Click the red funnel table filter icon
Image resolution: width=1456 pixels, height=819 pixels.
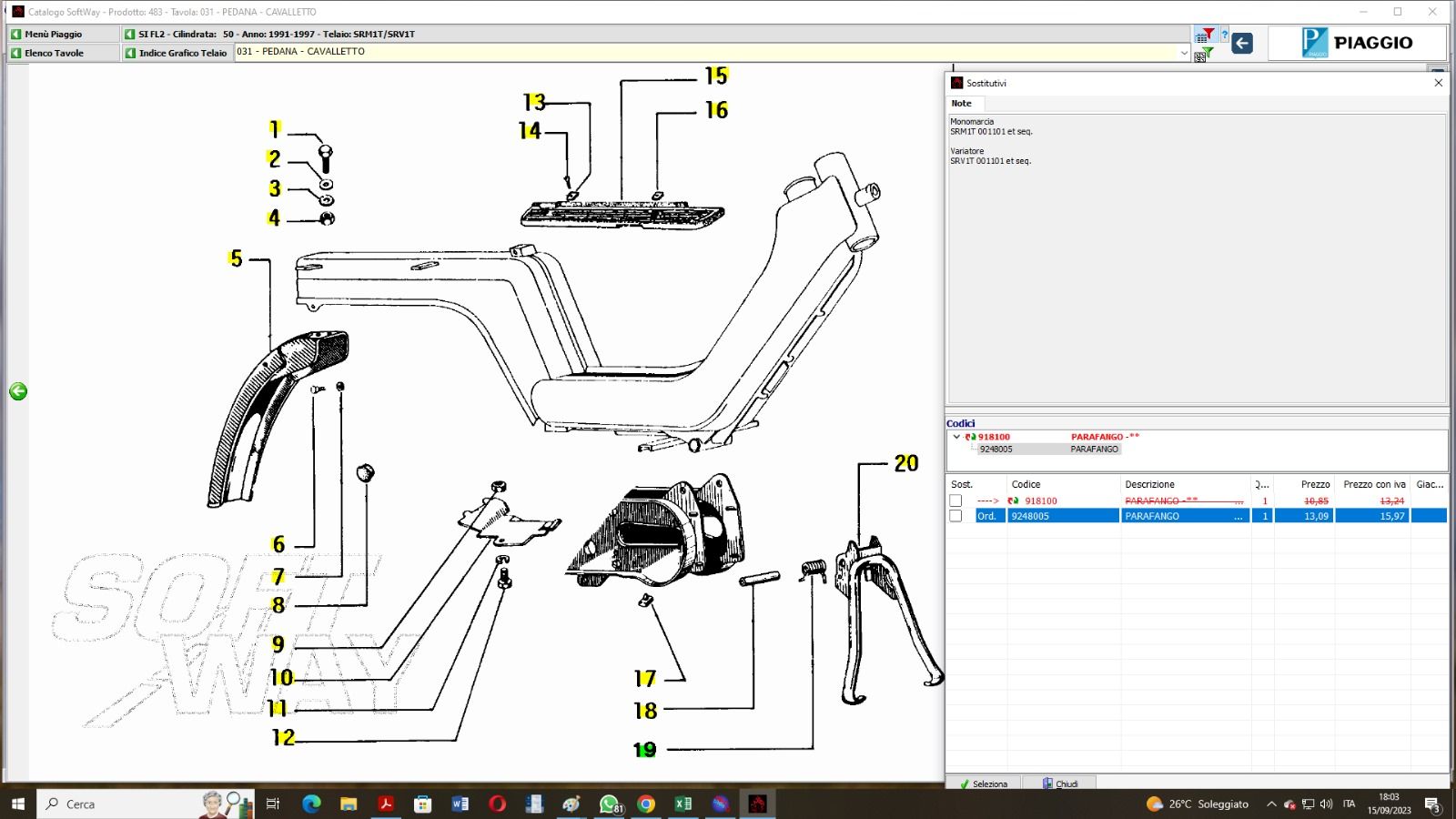[1205, 35]
